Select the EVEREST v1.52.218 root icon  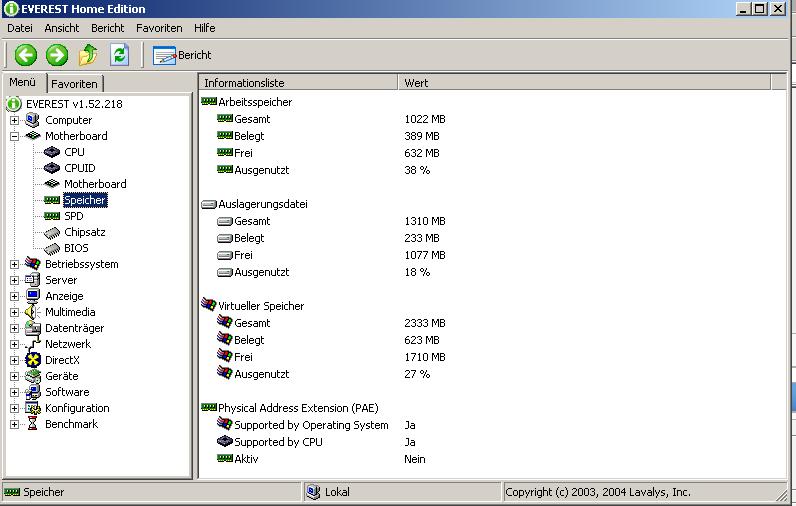pyautogui.click(x=14, y=104)
